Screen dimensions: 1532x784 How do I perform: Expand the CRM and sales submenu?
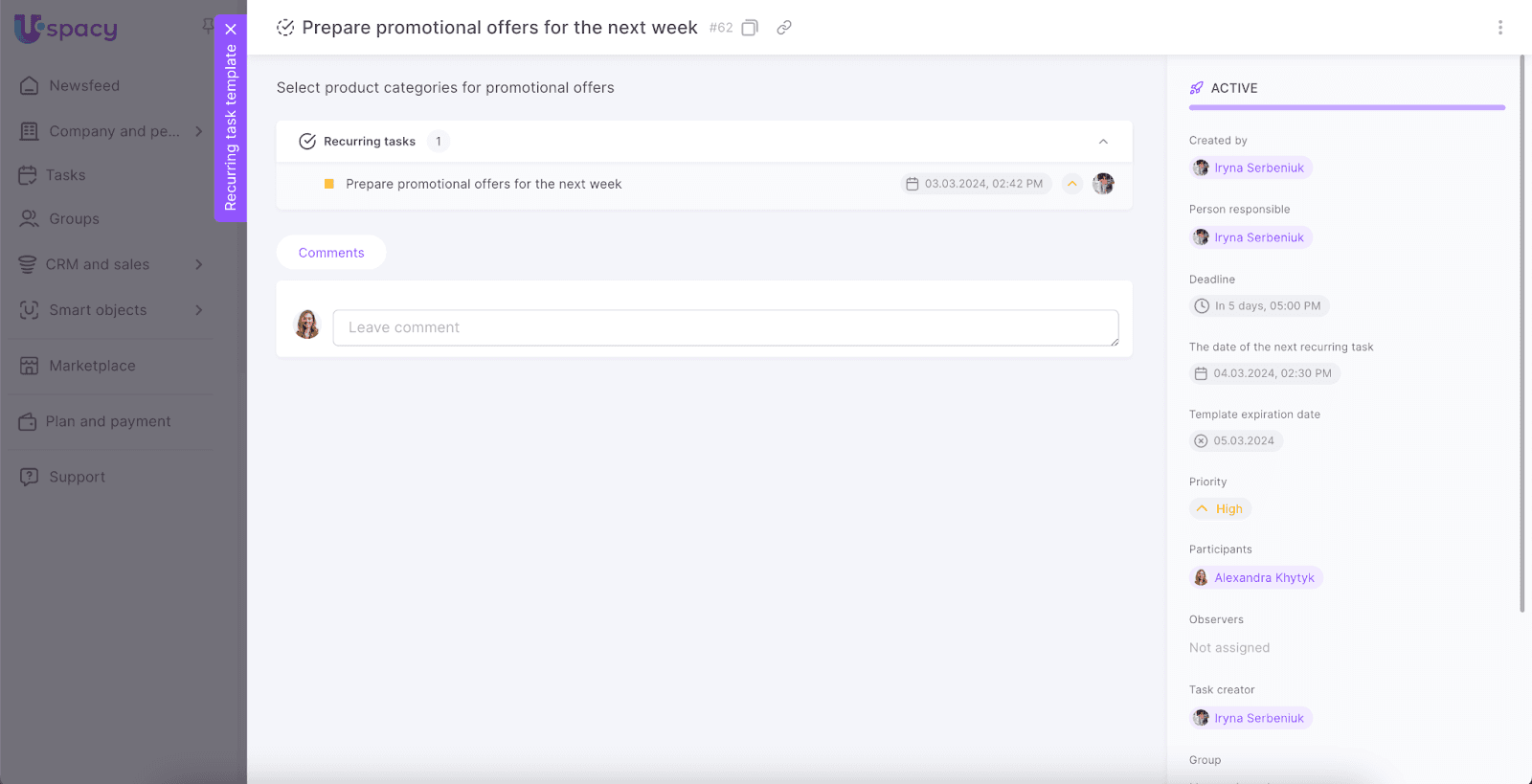(199, 264)
